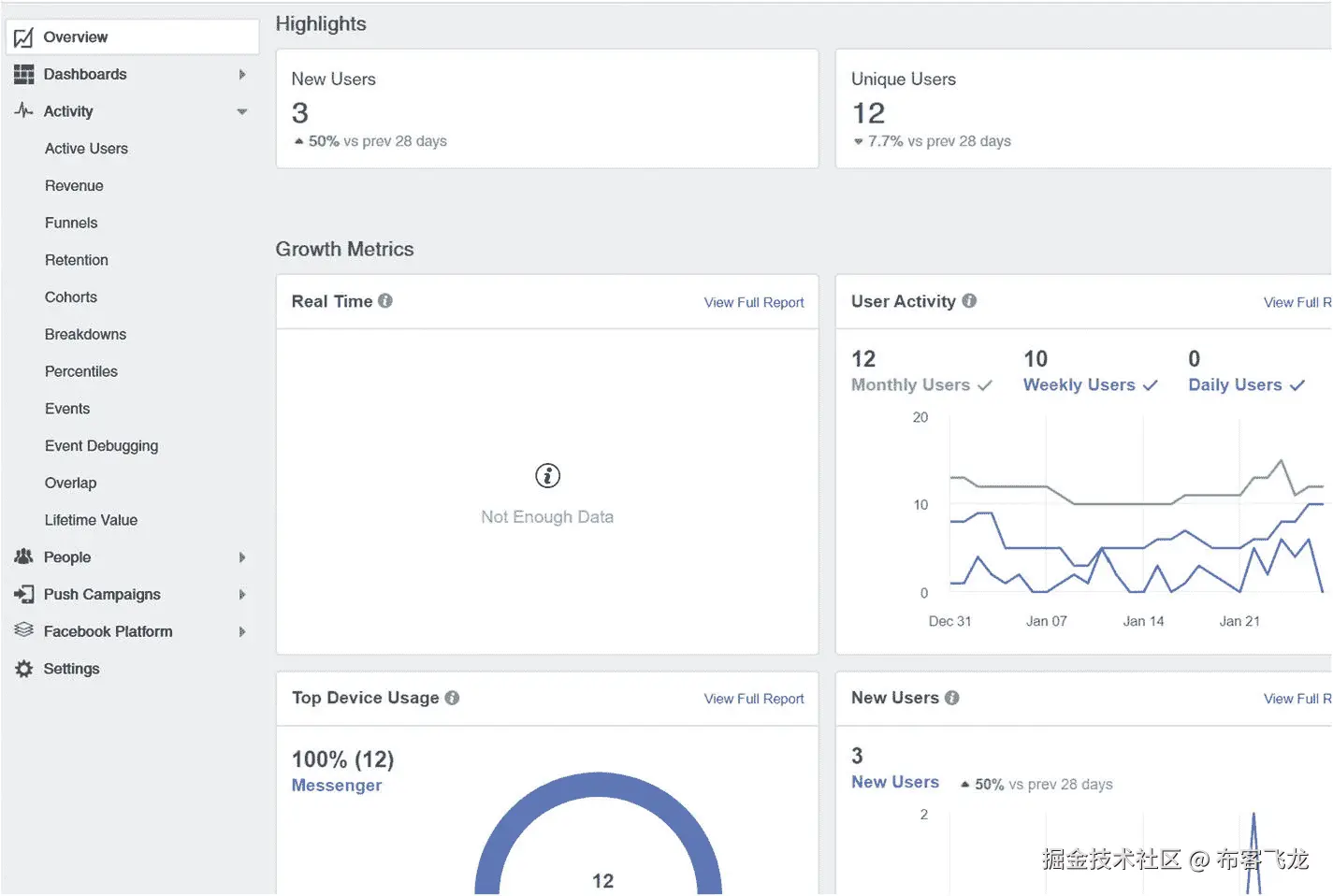Collapse the Activity section arrow
This screenshot has width=1333, height=896.
click(242, 111)
